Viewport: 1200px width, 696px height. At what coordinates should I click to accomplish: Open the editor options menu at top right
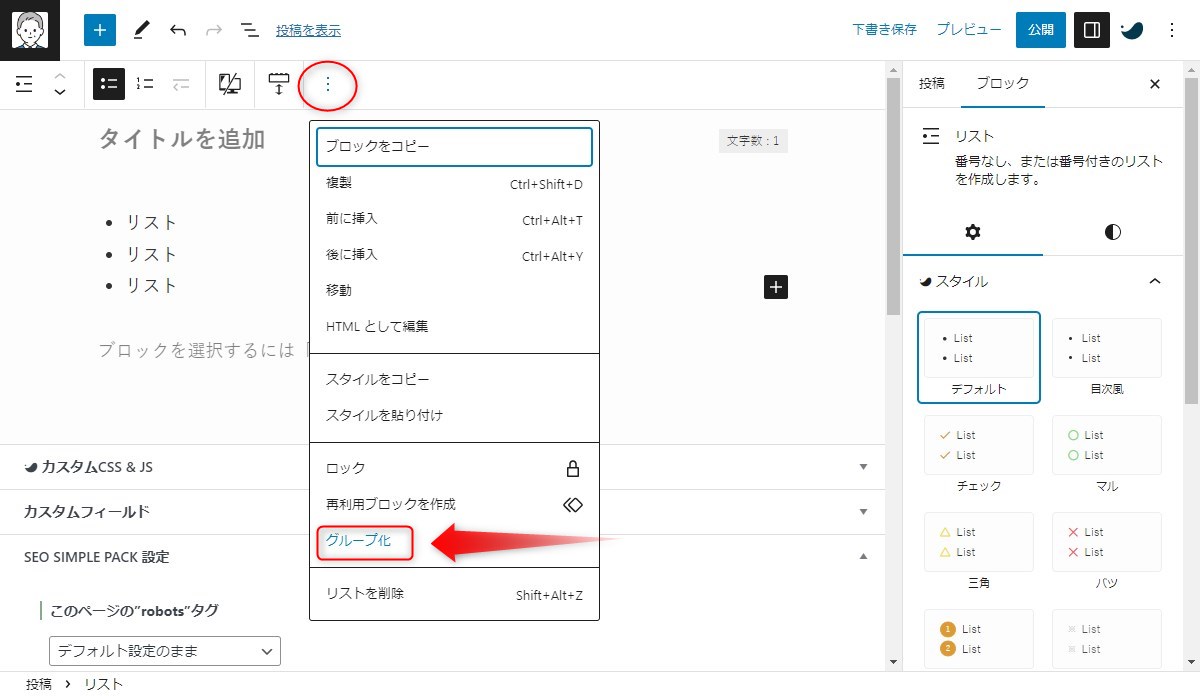1171,30
